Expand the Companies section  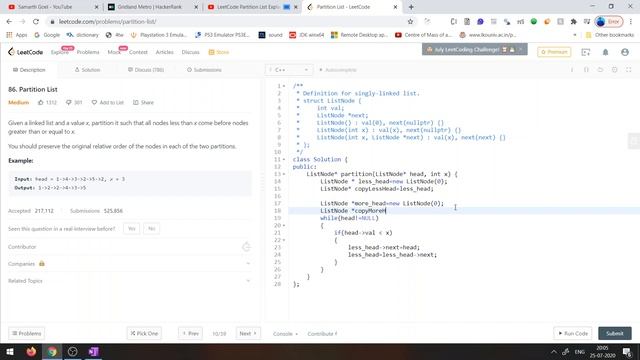(x=129, y=264)
